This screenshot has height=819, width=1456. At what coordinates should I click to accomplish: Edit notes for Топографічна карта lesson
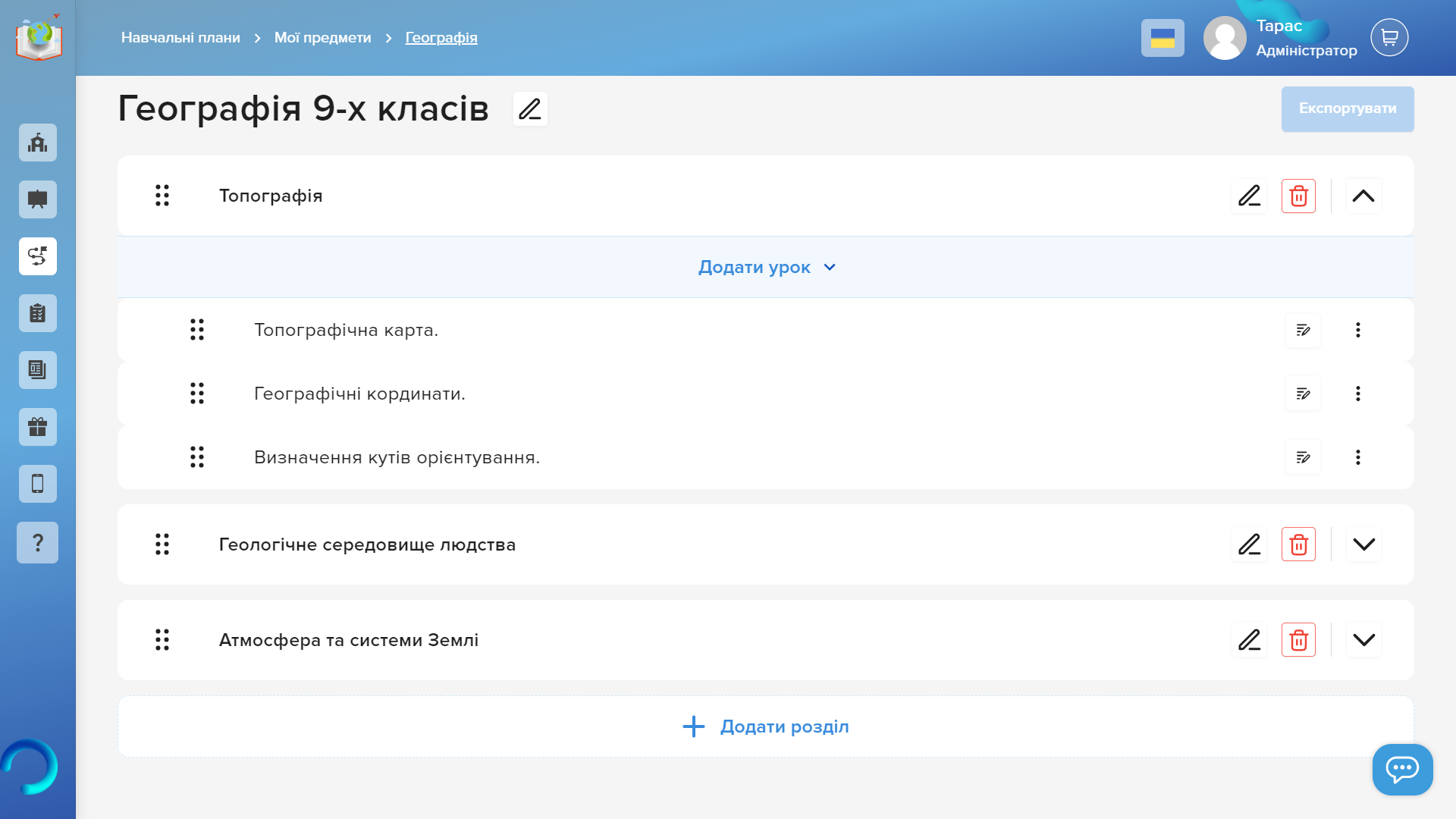[x=1303, y=330]
